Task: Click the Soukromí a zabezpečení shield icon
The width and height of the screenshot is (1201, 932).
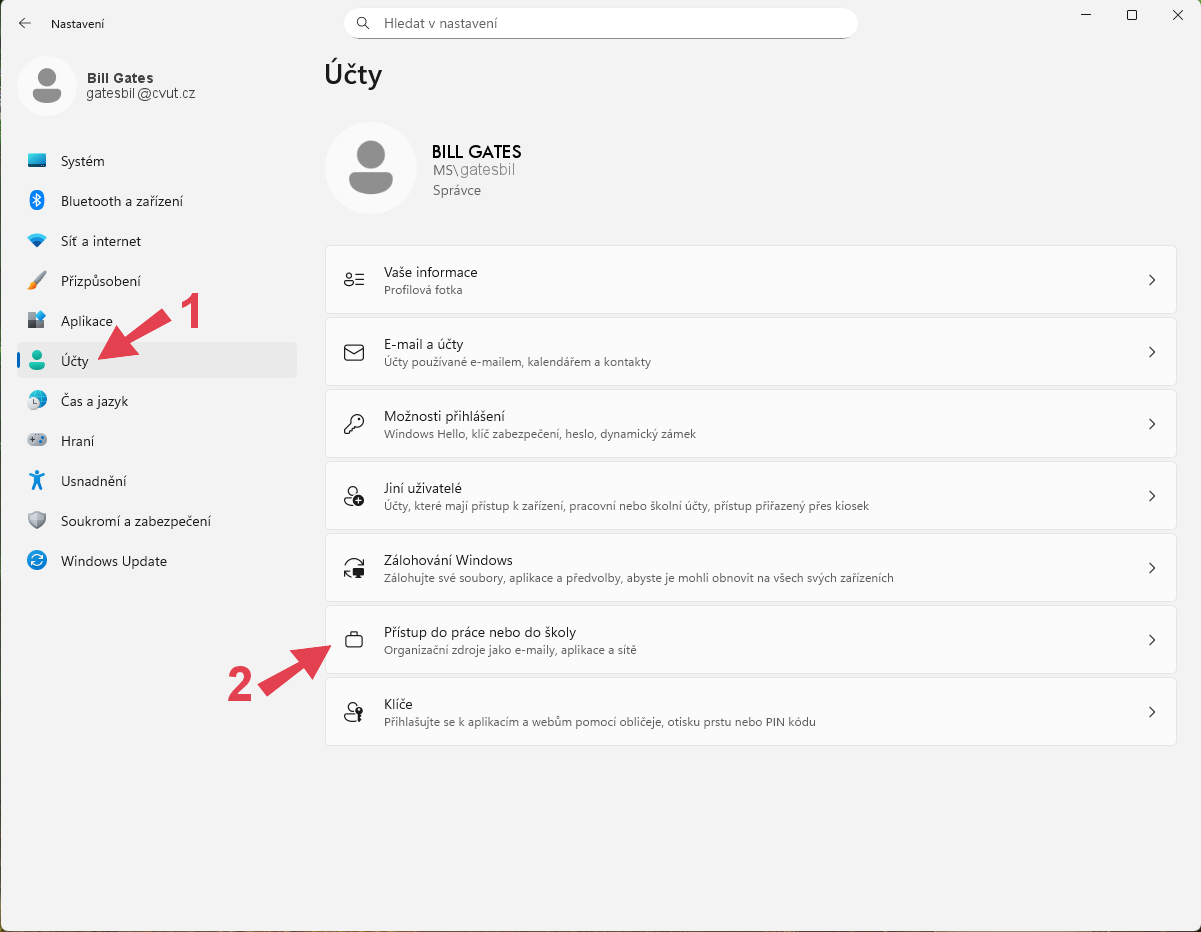Action: pos(37,521)
